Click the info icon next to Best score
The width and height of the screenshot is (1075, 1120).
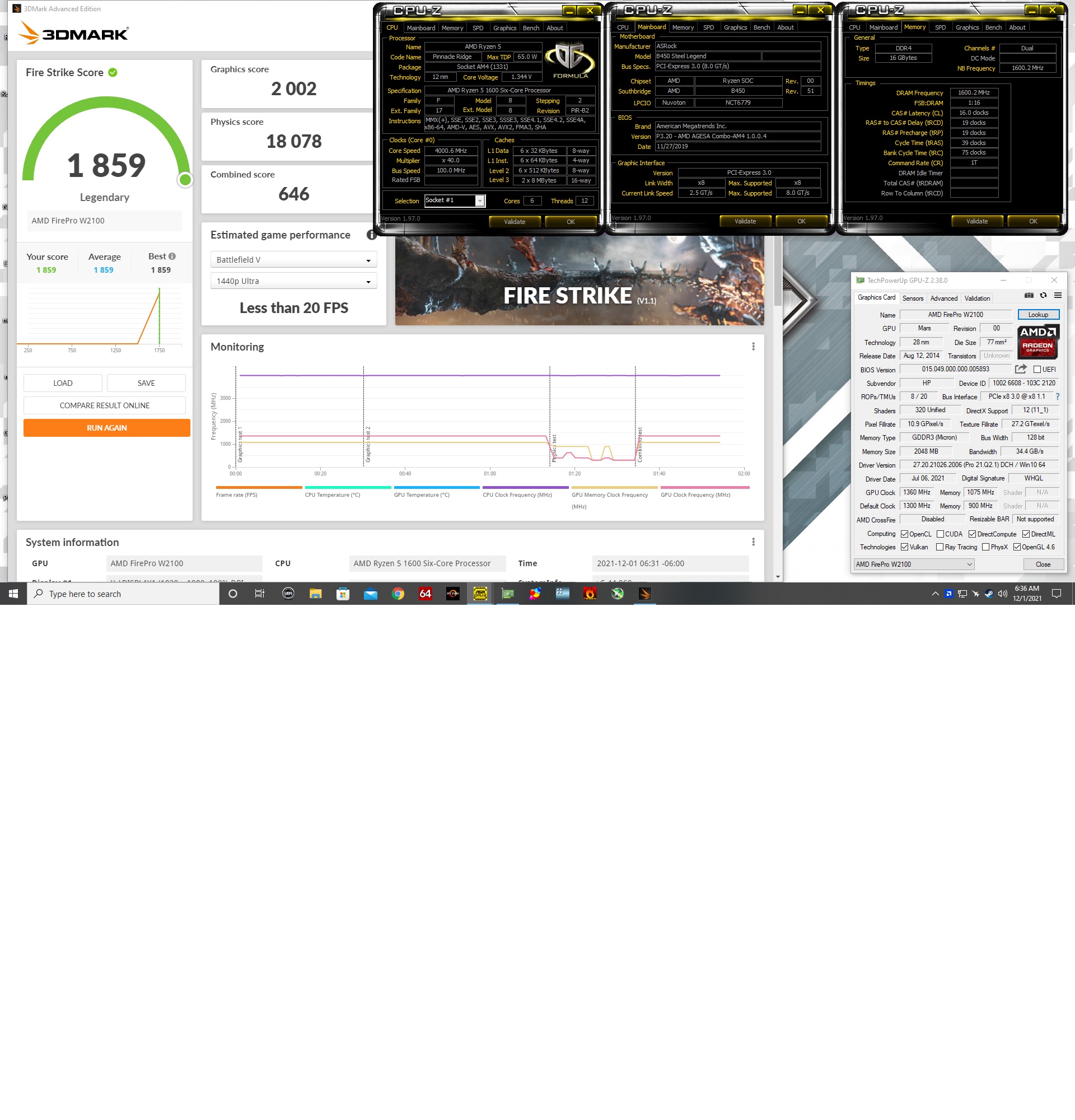coord(172,256)
